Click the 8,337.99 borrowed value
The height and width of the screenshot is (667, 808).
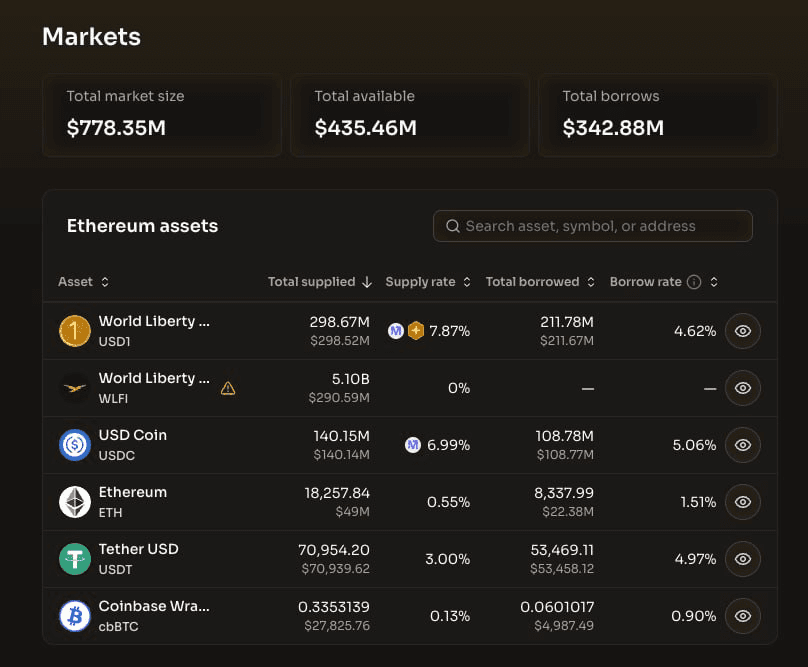click(564, 493)
